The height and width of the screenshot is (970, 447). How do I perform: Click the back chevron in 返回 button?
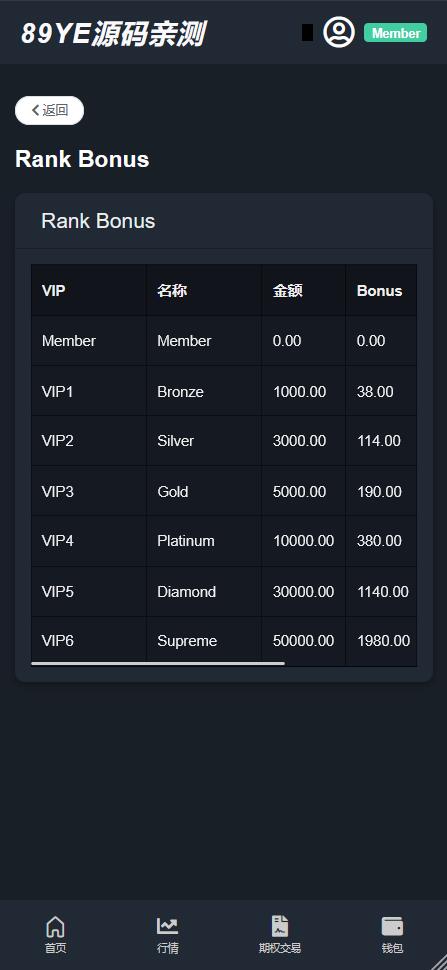35,110
